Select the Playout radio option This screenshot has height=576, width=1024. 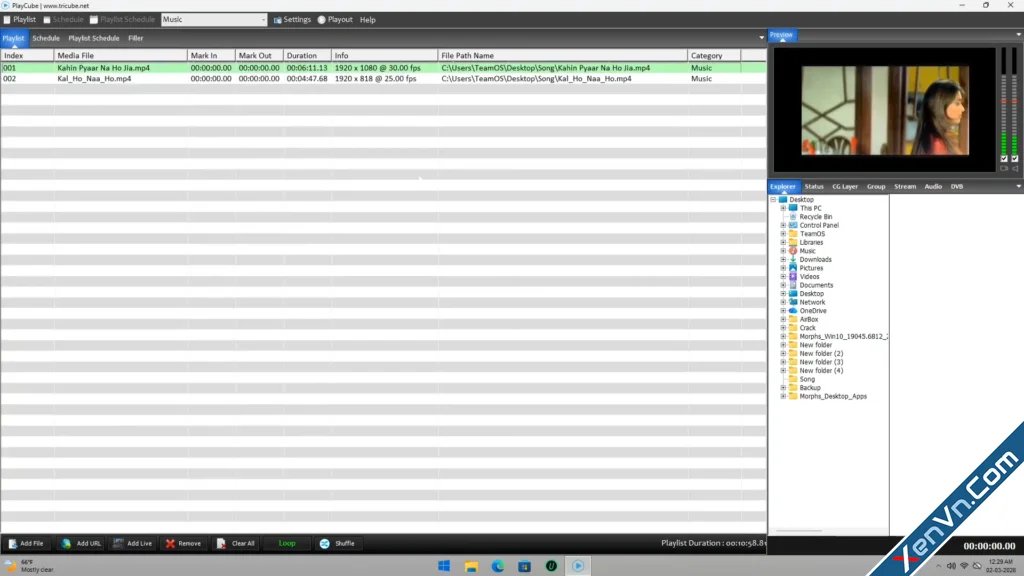[x=321, y=20]
